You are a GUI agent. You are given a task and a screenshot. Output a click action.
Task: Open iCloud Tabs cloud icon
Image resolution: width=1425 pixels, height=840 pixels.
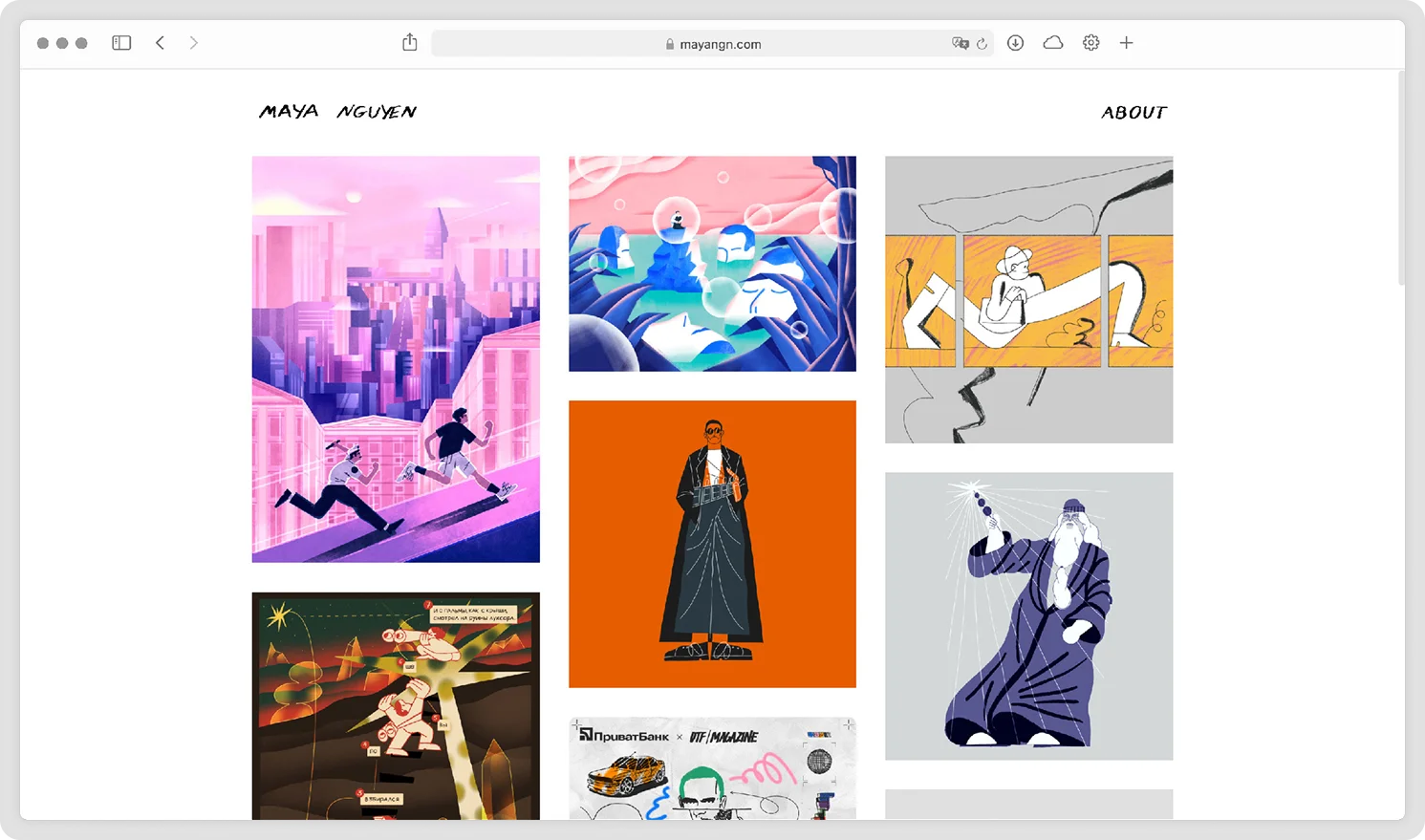click(x=1053, y=43)
